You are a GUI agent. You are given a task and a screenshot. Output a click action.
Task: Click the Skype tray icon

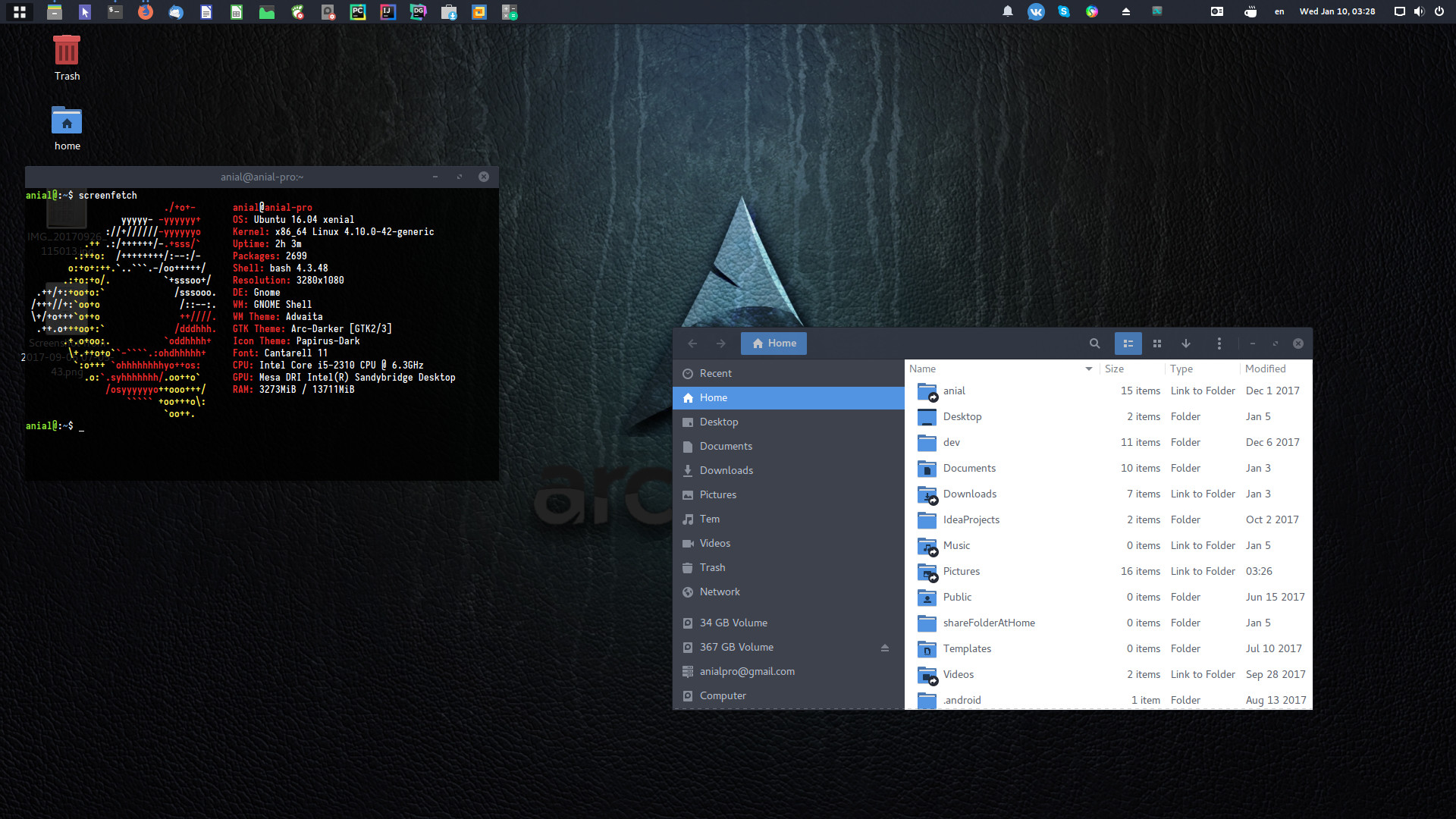[x=1064, y=11]
